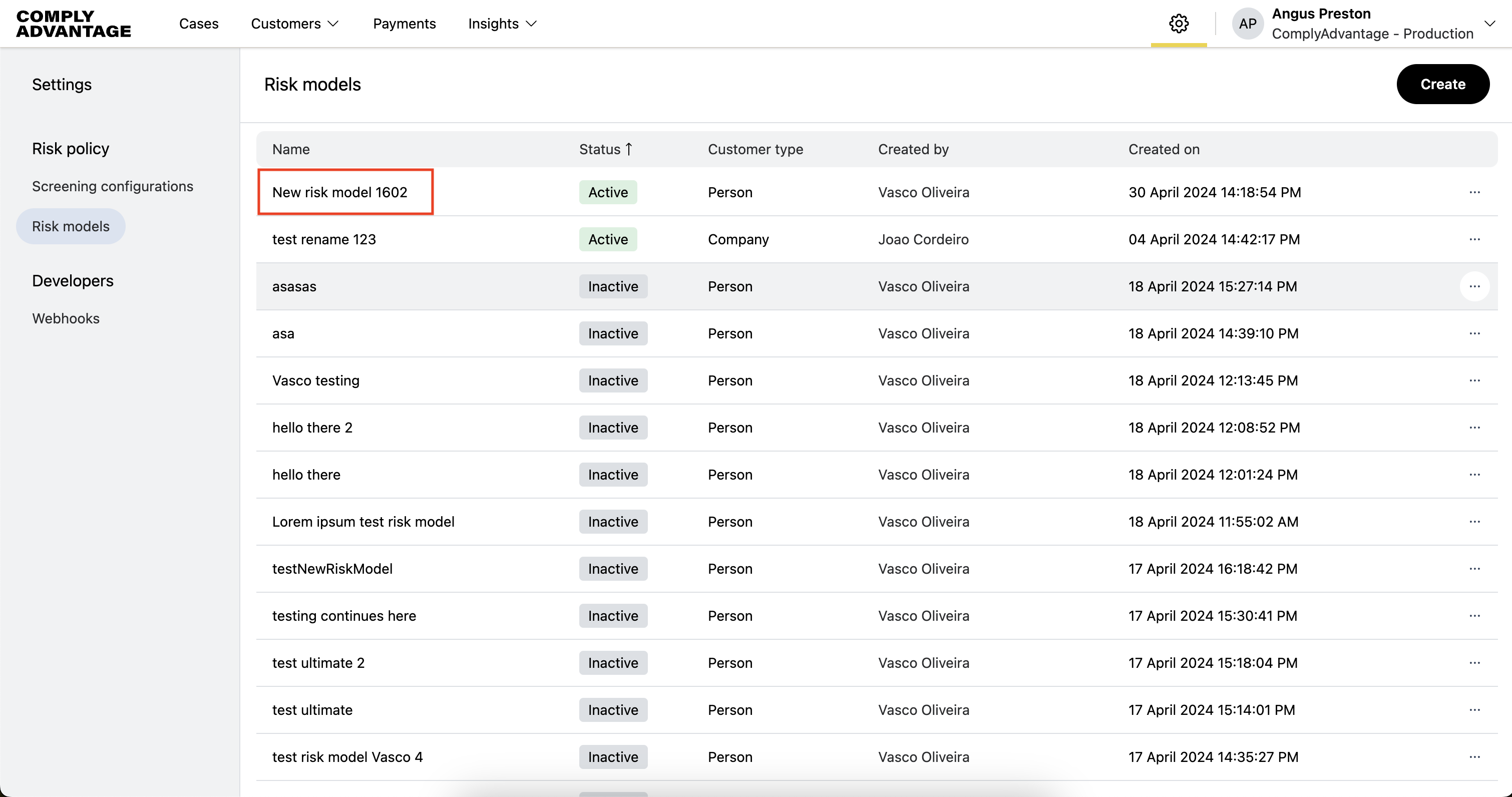Image resolution: width=1512 pixels, height=797 pixels.
Task: Open ellipsis menu for Vasco testing row
Action: [1474, 380]
